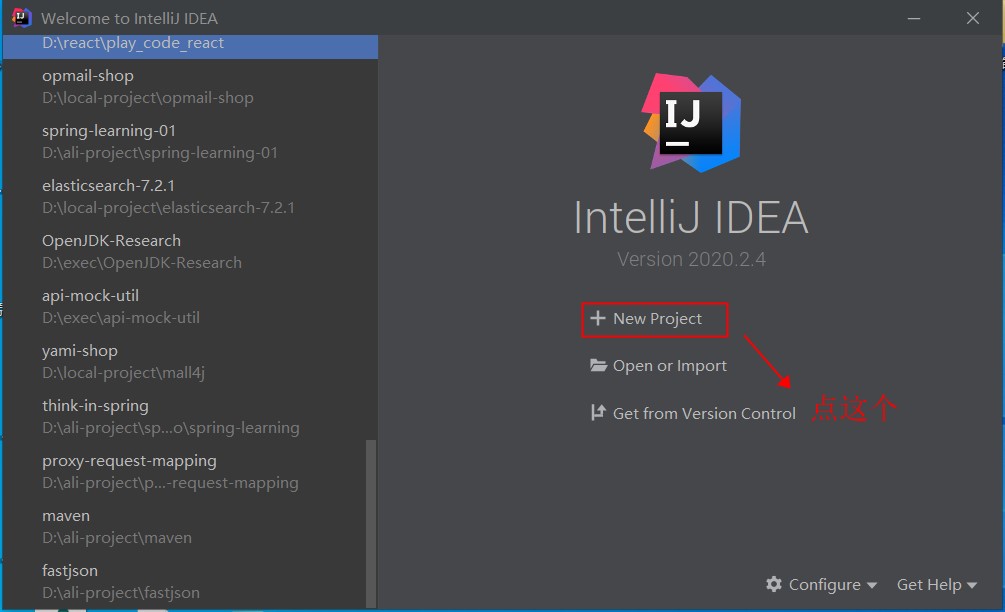Create a New Project

(657, 318)
